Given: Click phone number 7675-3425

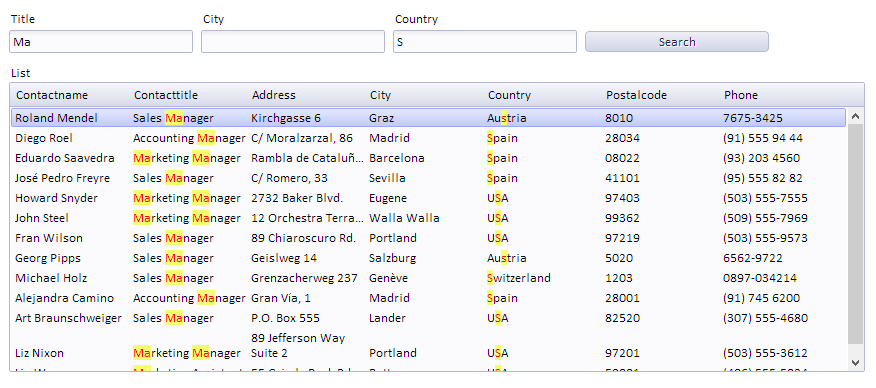Looking at the screenshot, I should [x=753, y=118].
